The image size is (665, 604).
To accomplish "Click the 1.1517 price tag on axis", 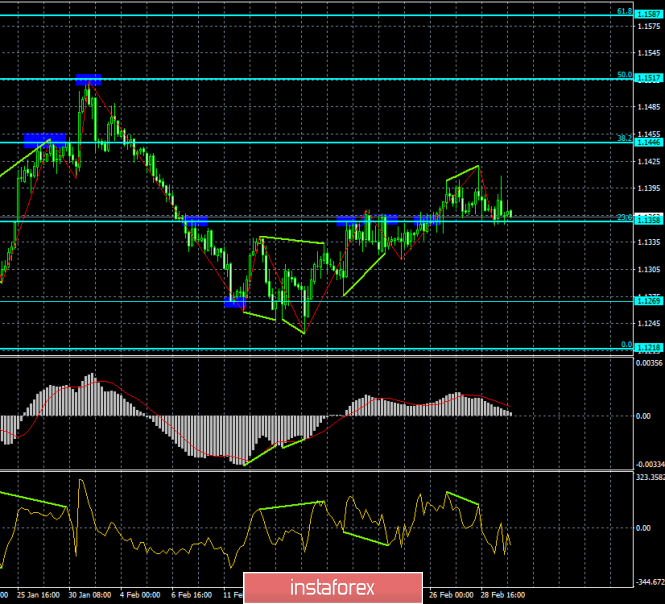I will pyautogui.click(x=649, y=78).
